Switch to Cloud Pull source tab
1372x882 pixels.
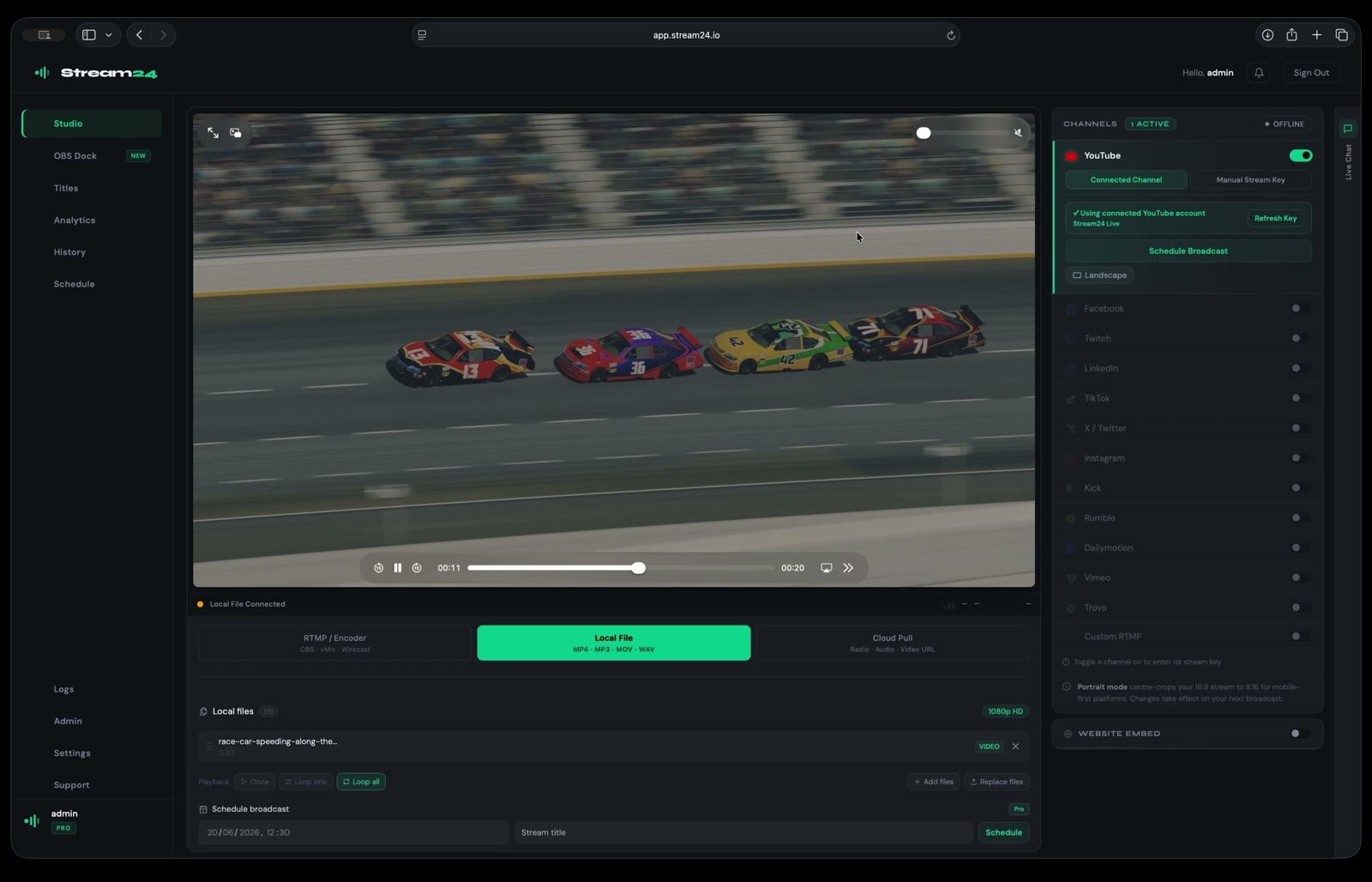point(893,643)
